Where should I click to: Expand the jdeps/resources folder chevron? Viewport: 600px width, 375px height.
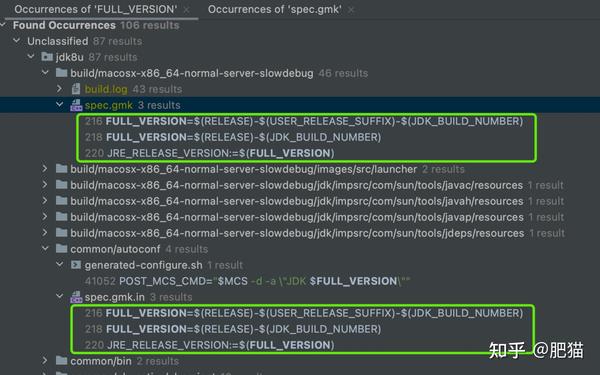point(45,233)
